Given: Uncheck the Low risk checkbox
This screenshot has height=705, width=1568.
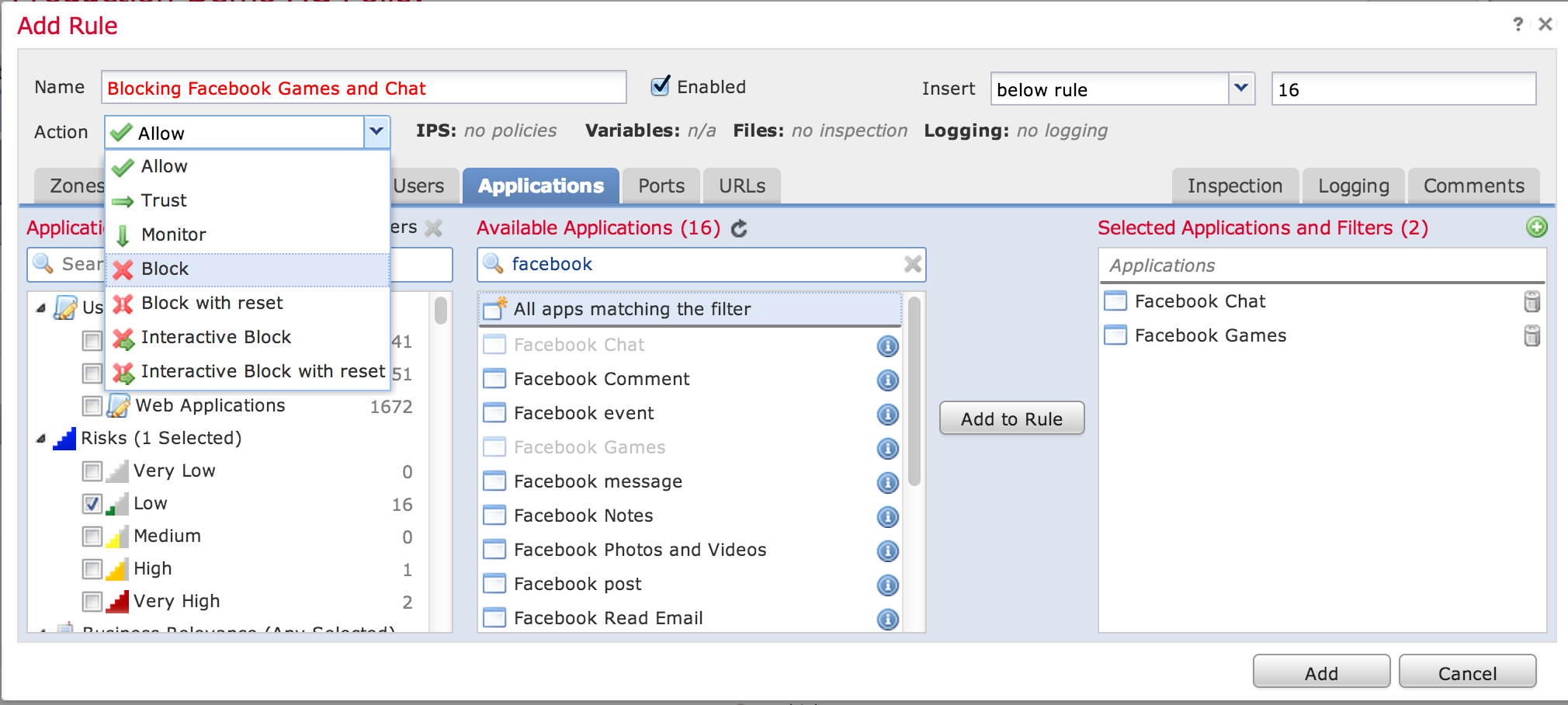Looking at the screenshot, I should click(x=92, y=504).
